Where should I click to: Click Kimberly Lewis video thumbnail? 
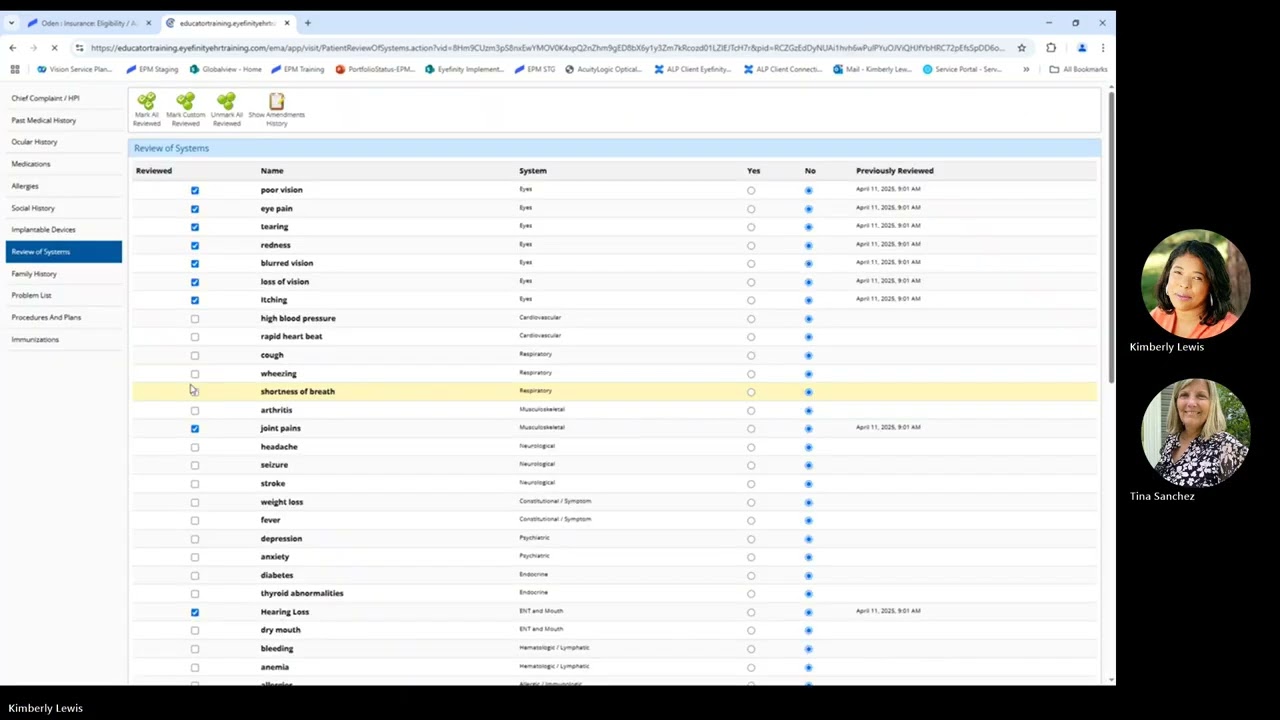click(1195, 285)
